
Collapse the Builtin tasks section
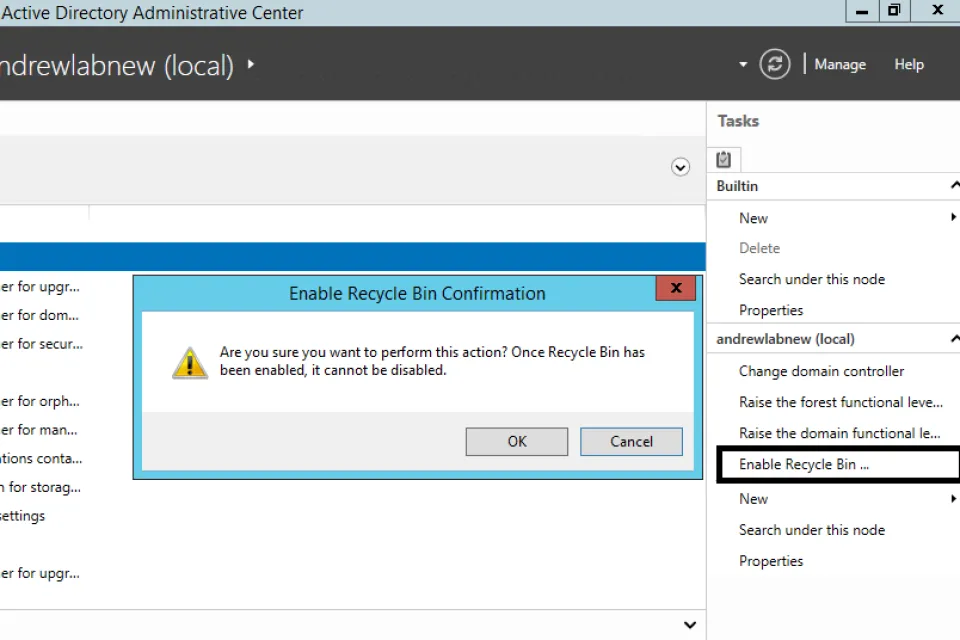pos(954,186)
